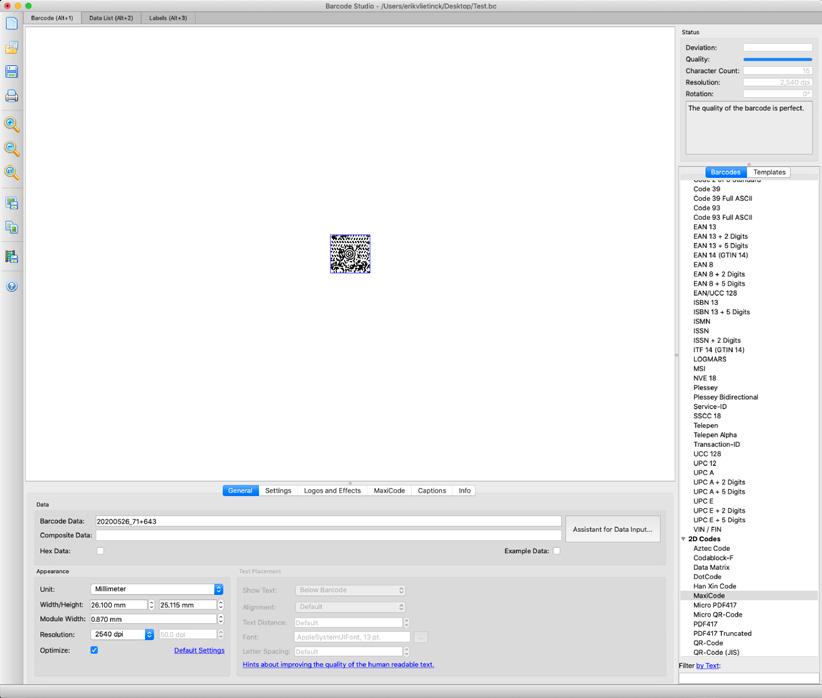Open the Logos and Effects tab
Image resolution: width=822 pixels, height=698 pixels.
tap(332, 491)
